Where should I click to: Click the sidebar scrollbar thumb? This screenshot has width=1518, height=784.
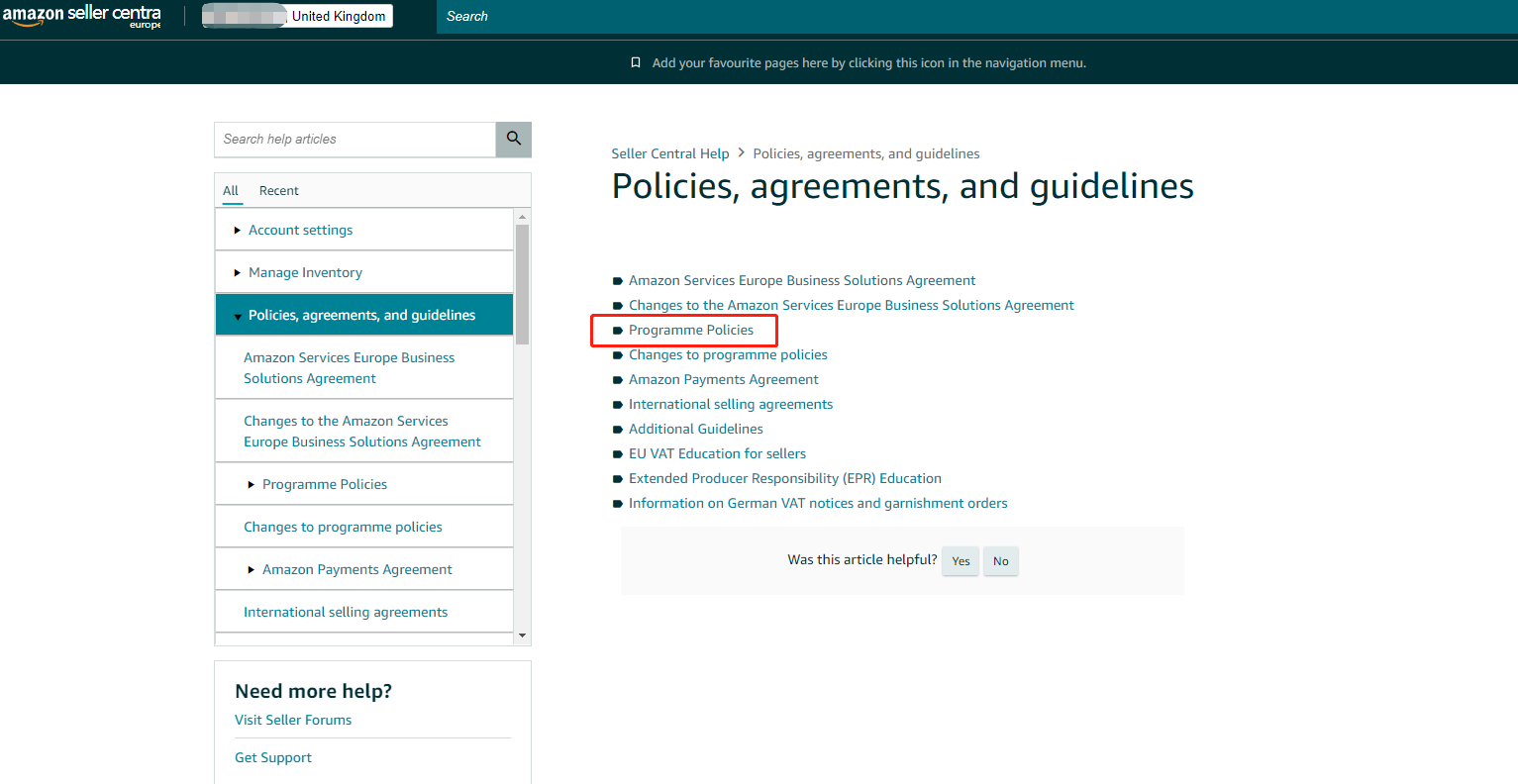point(522,284)
